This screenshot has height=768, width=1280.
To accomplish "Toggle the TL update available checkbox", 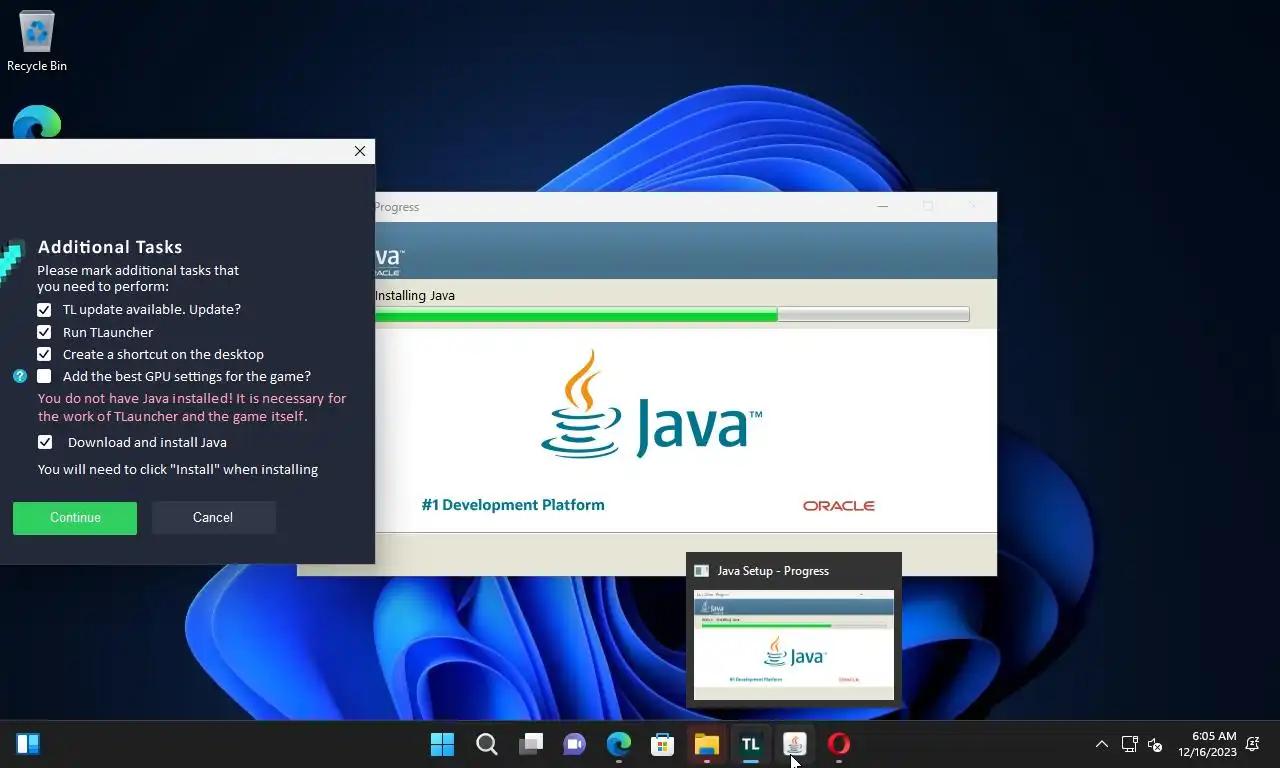I will coord(44,310).
